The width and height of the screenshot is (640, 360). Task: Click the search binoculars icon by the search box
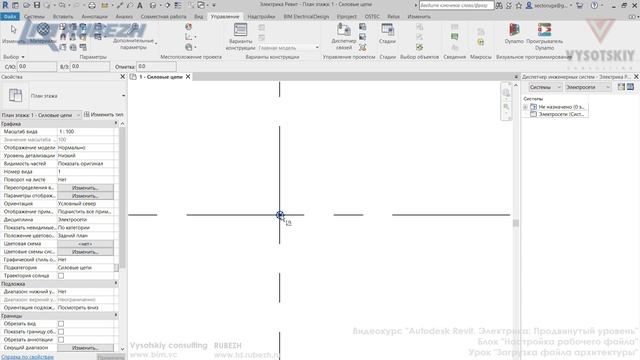(x=499, y=5)
